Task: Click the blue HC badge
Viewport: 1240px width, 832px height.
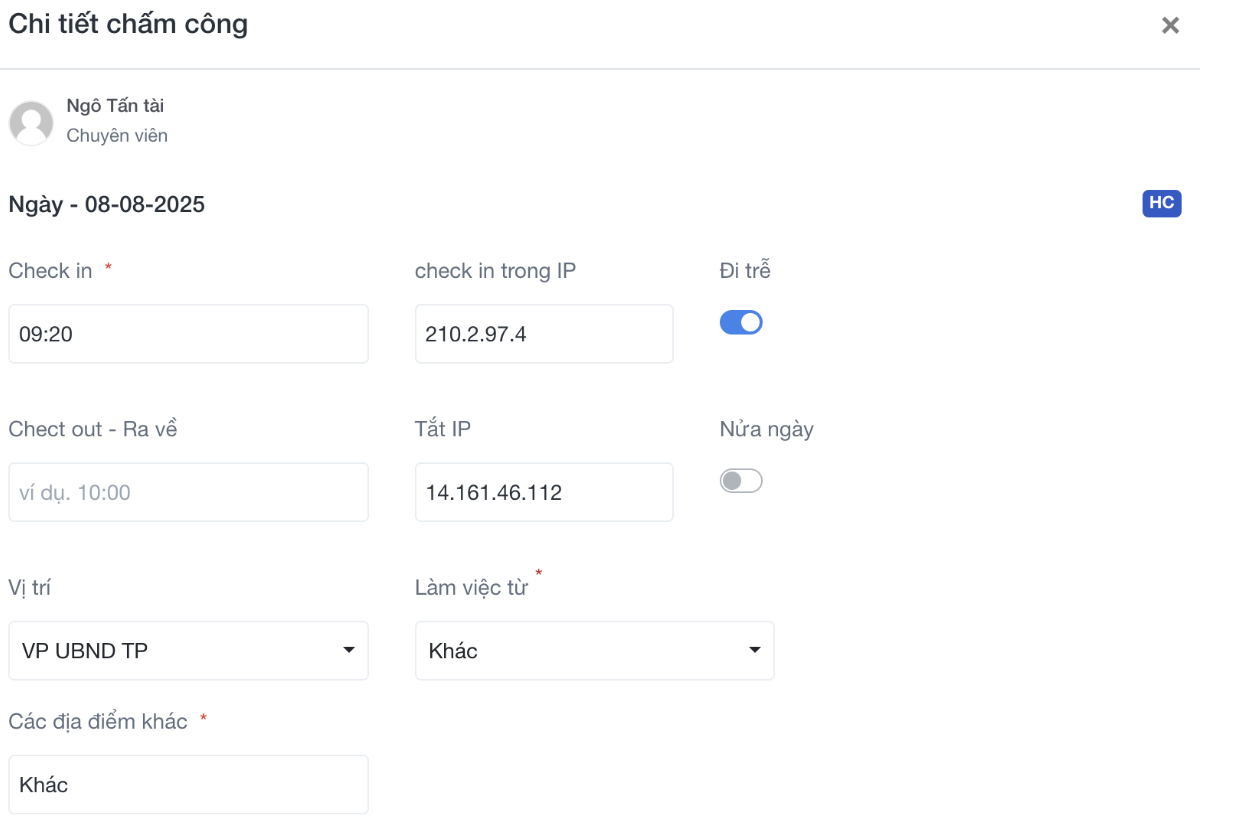Action: (1161, 203)
